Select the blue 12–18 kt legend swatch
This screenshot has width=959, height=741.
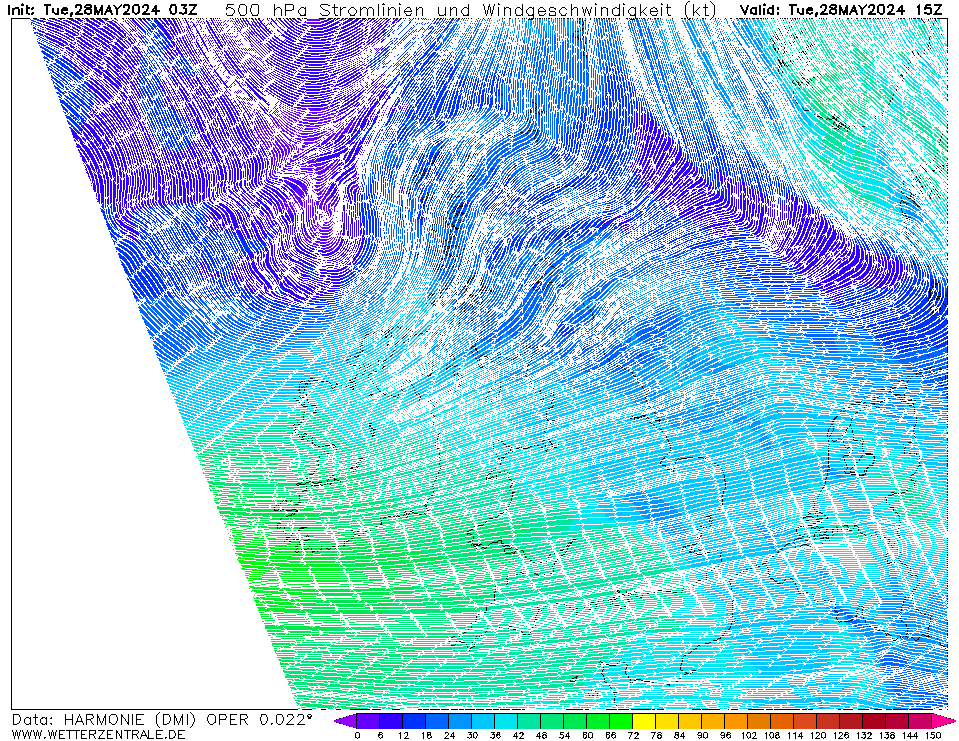(415, 721)
